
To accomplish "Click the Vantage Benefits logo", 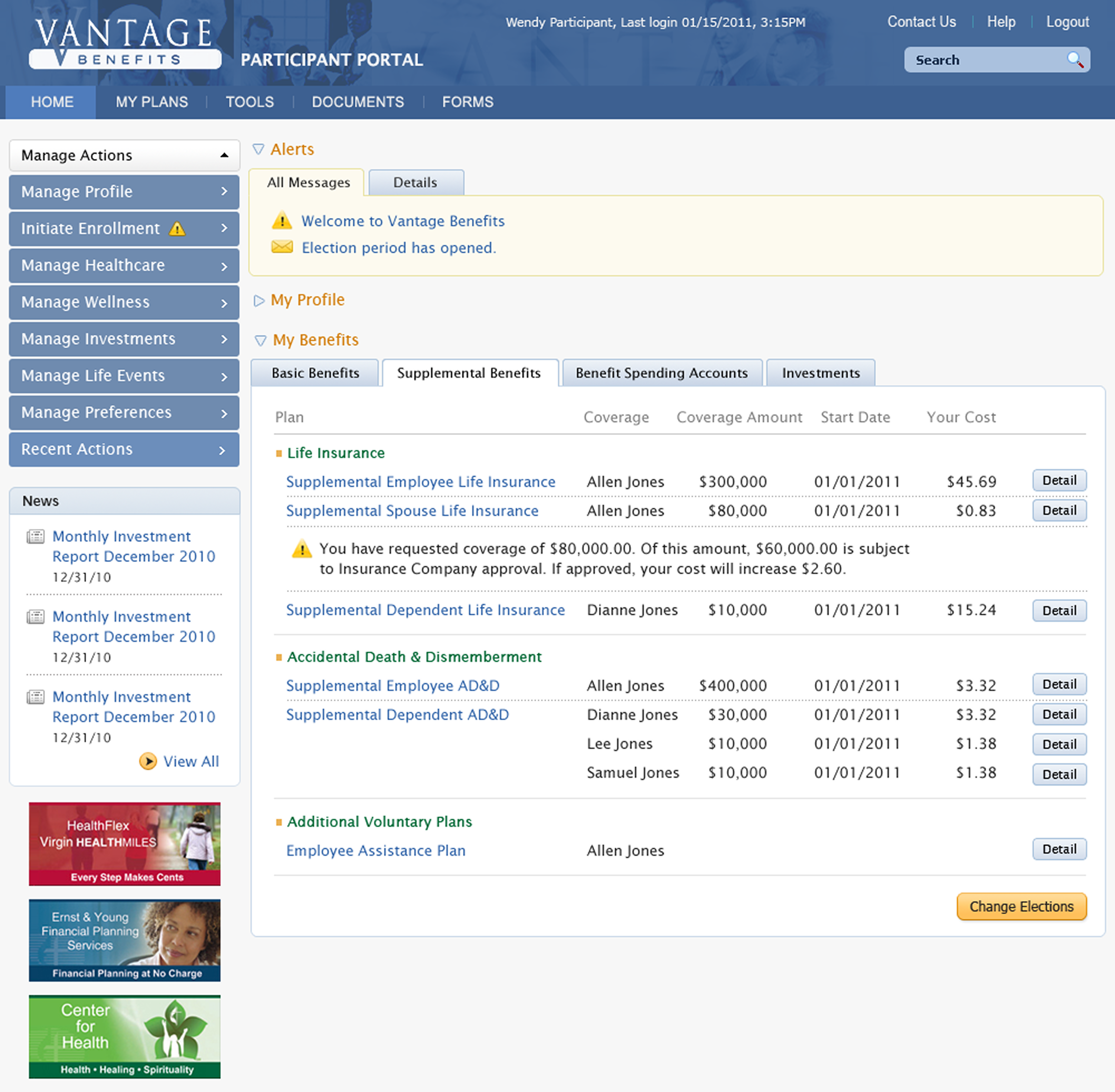I will tap(124, 43).
